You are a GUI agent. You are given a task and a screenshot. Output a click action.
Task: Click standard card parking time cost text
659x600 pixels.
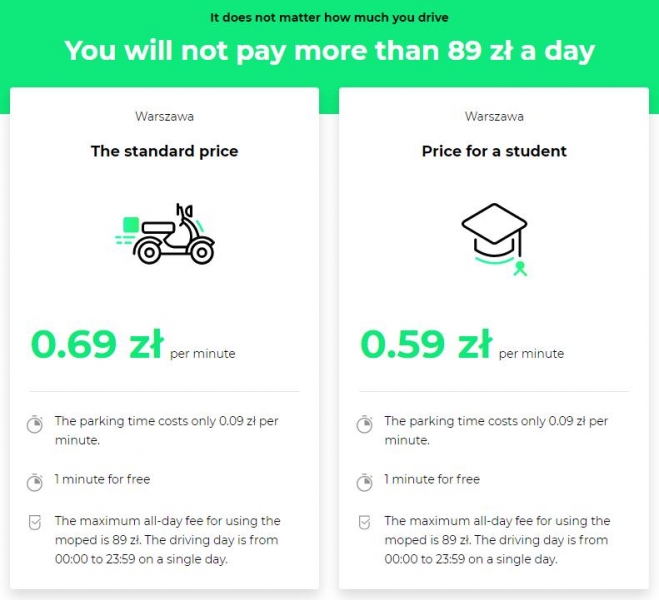click(166, 430)
